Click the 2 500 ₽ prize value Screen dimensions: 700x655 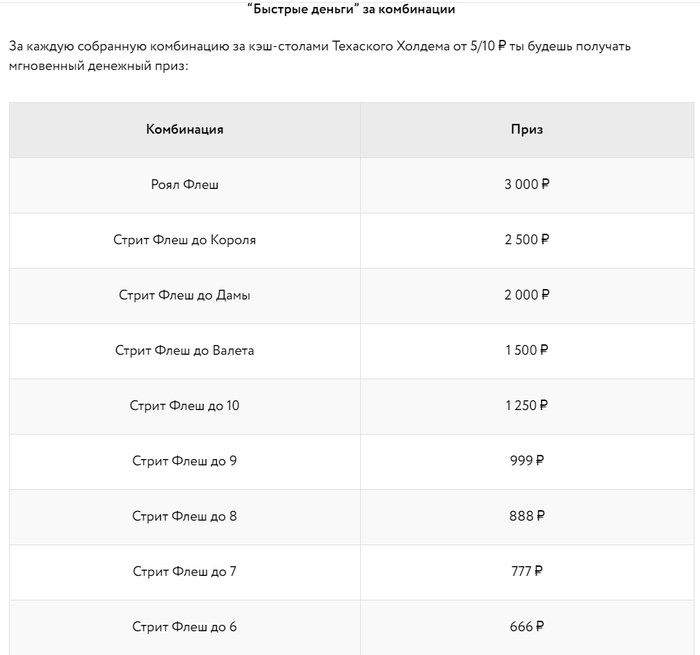527,240
